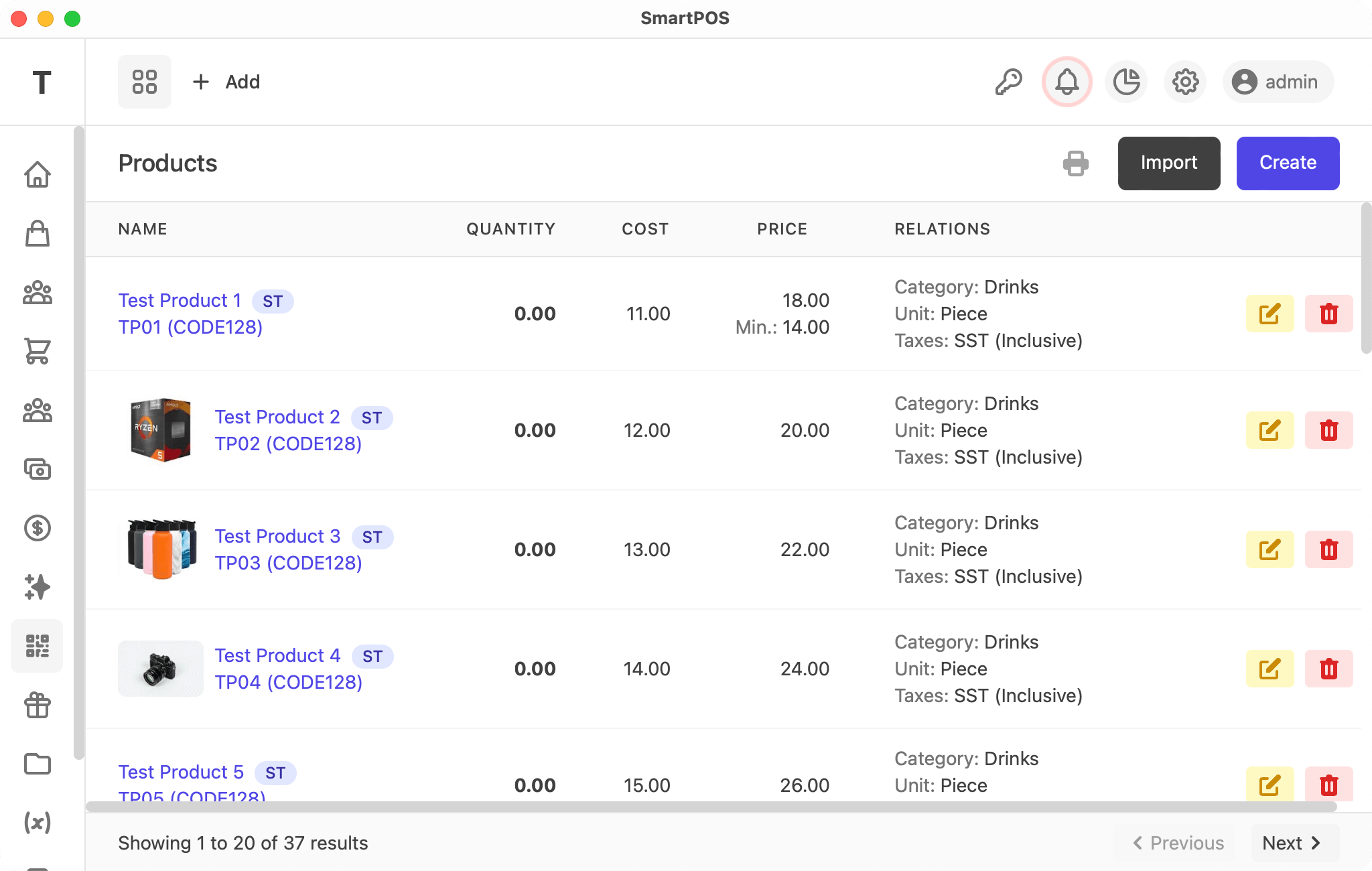Click the Test Product 4 camera thumbnail

[x=161, y=669]
